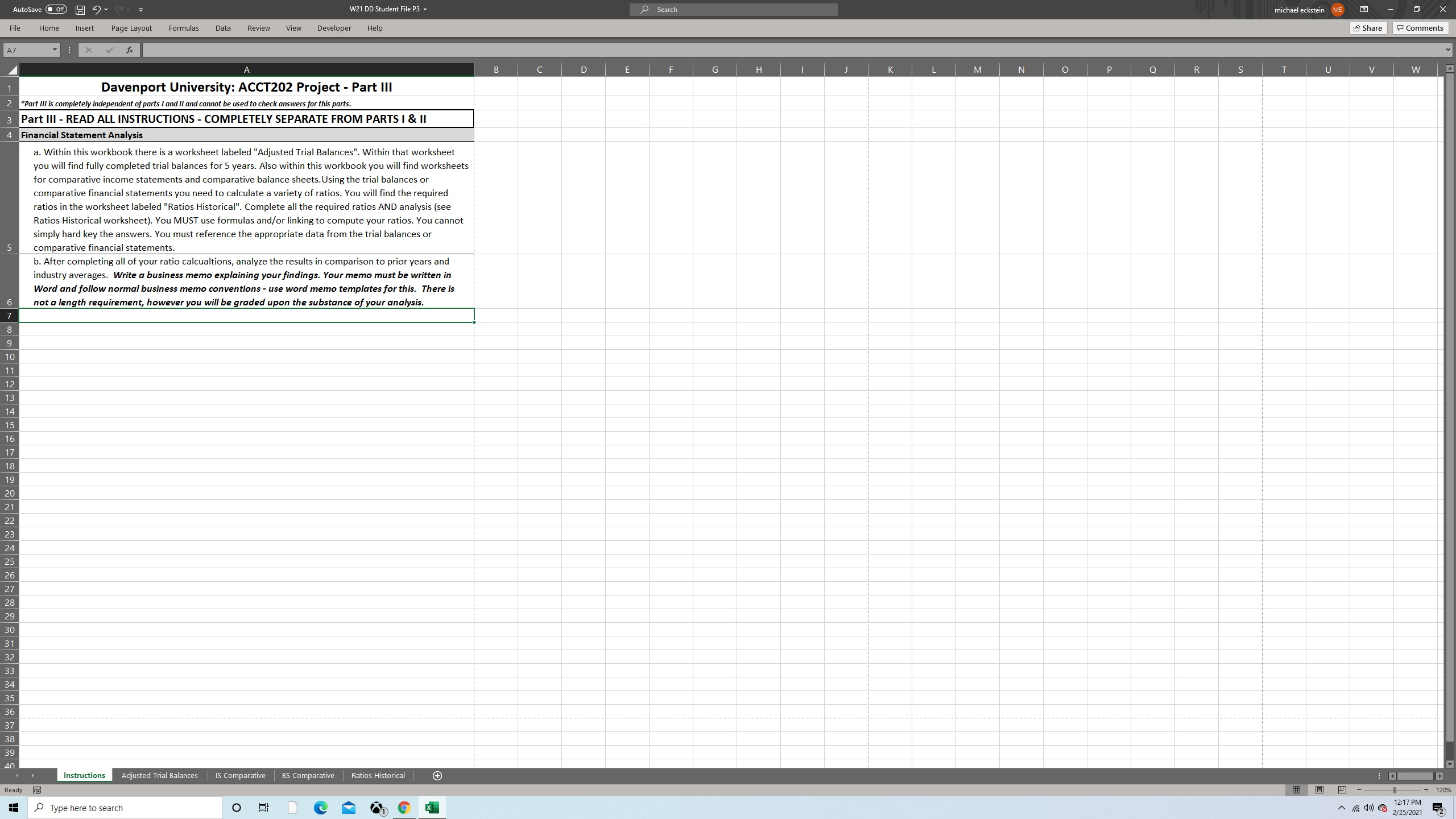This screenshot has height=819, width=1456.
Task: Select the Insert Function (fx) icon
Action: coord(130,50)
